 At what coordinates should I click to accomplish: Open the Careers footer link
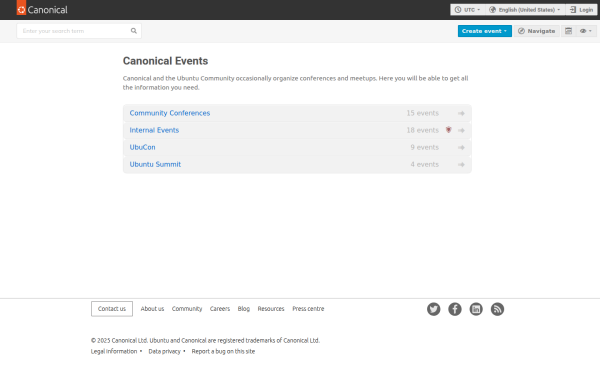220,308
